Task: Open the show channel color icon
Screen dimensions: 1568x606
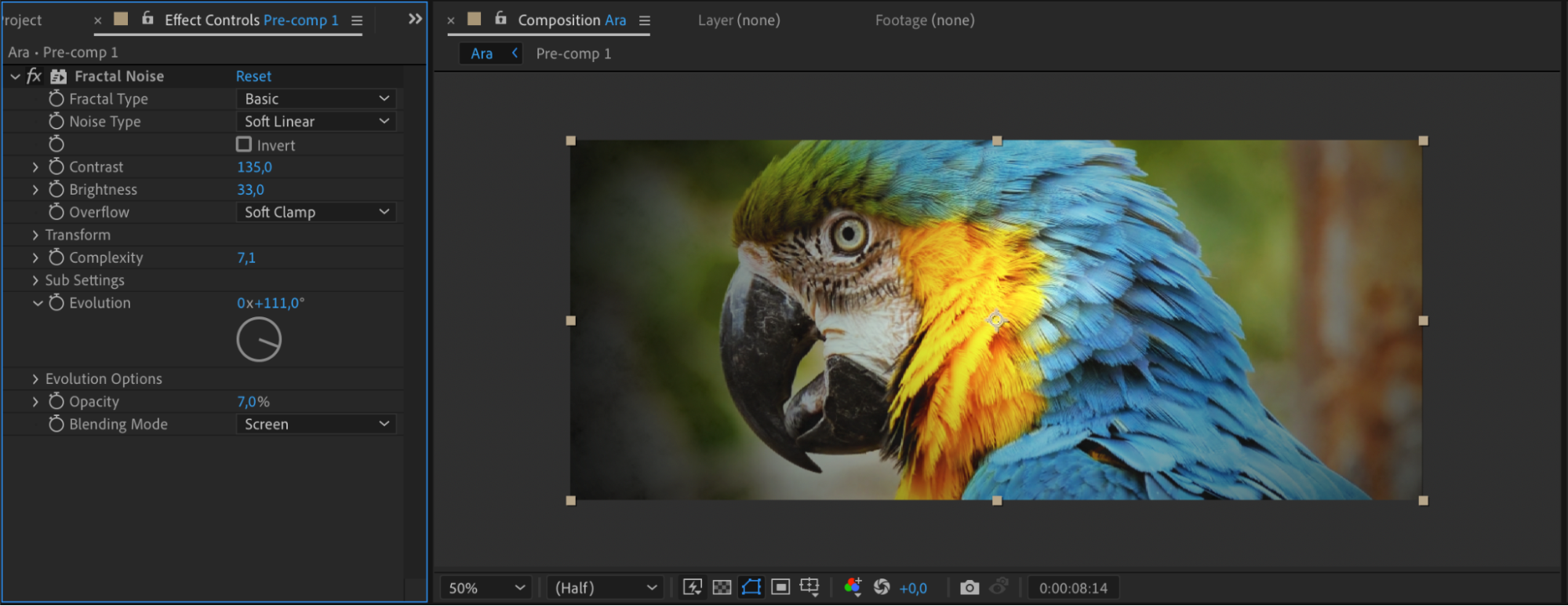Action: [853, 587]
